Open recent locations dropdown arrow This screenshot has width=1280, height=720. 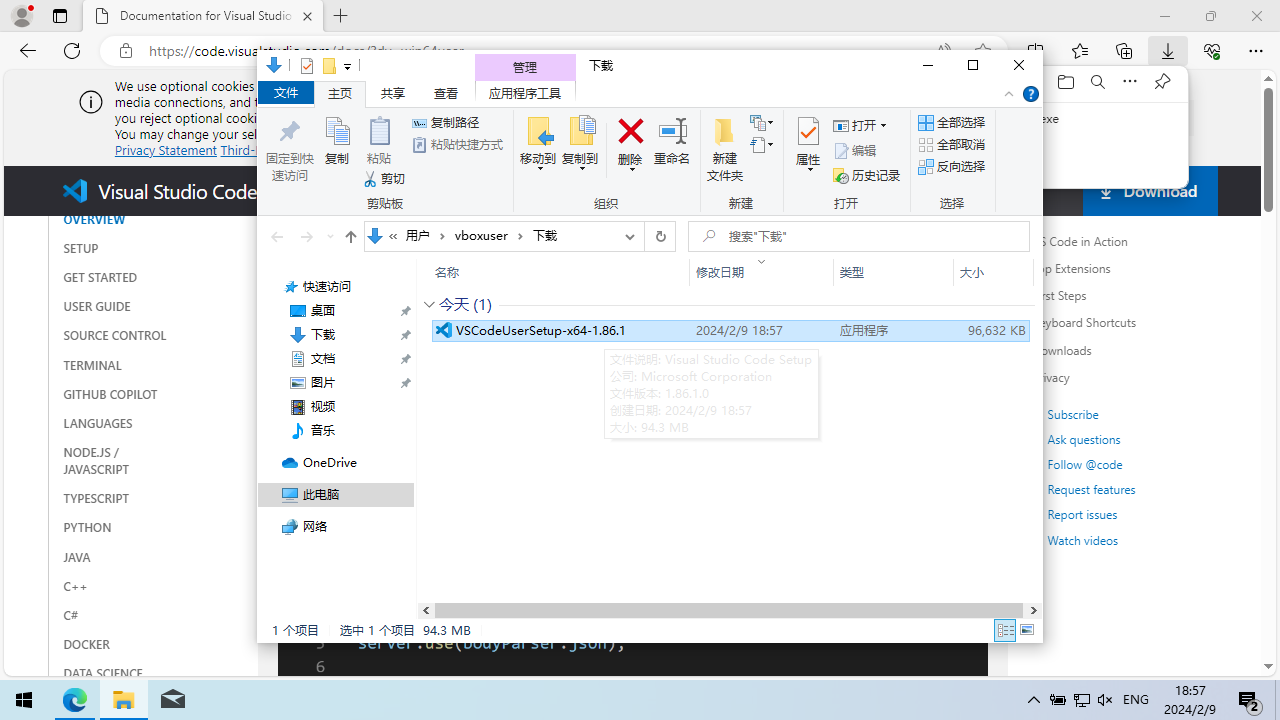coord(328,237)
